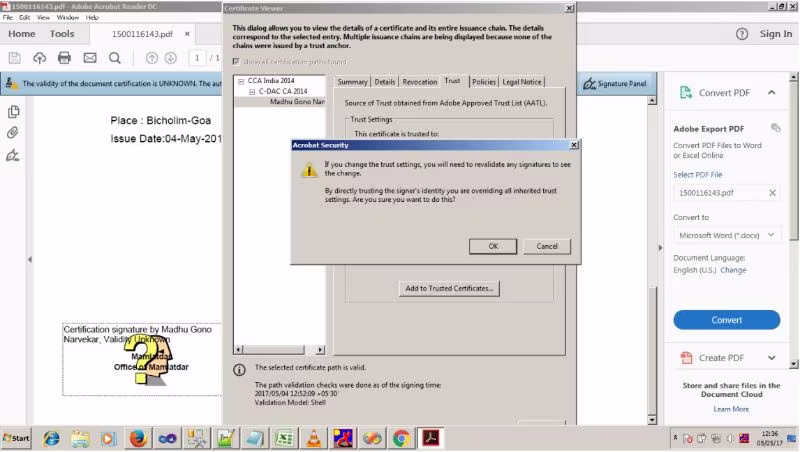Open the page thumbnails panel icon

tap(14, 112)
